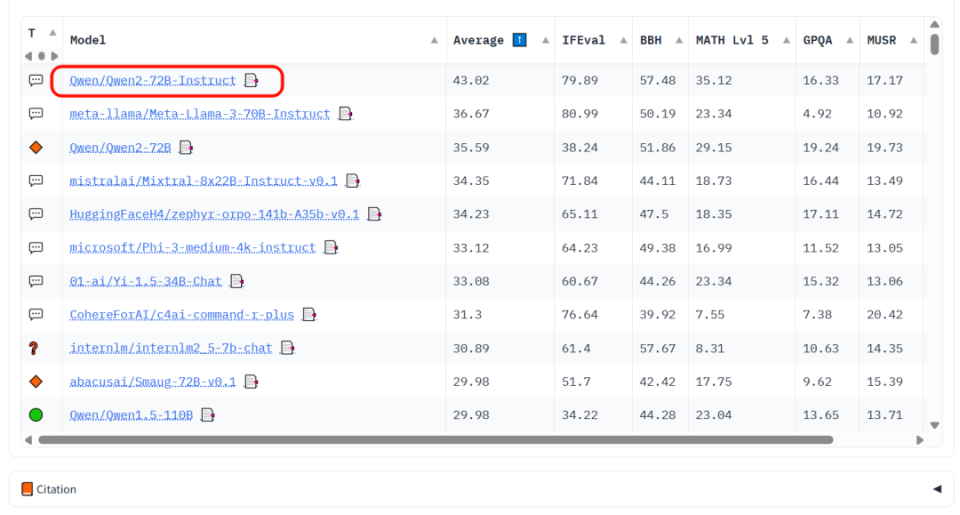Click the copy icon beside Smaug-72B-v0.1
This screenshot has width=960, height=515.
click(x=251, y=382)
